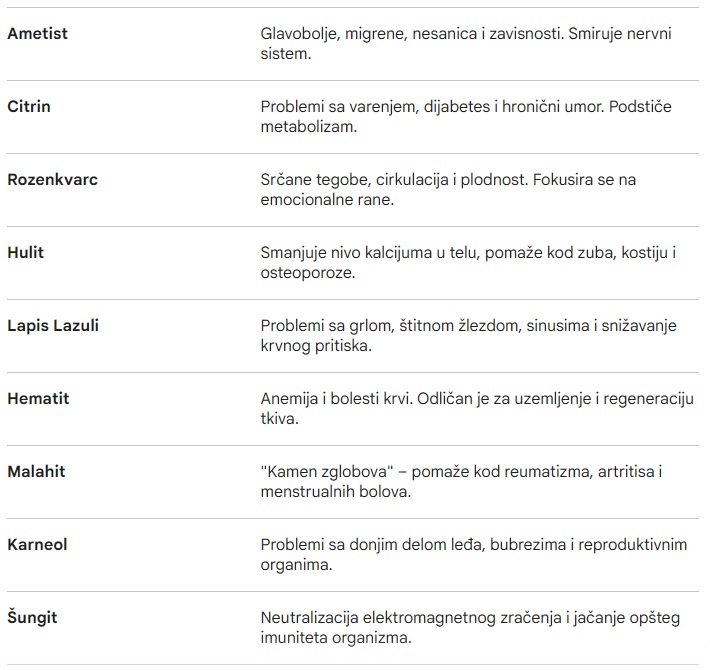
Task: Click the Hematit crystal name
Action: 38,399
